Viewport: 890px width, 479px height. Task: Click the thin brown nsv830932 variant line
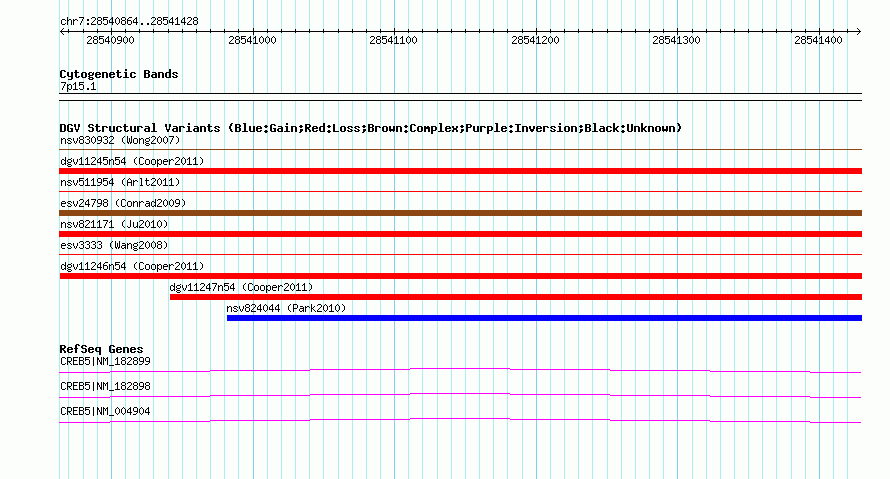(x=460, y=149)
